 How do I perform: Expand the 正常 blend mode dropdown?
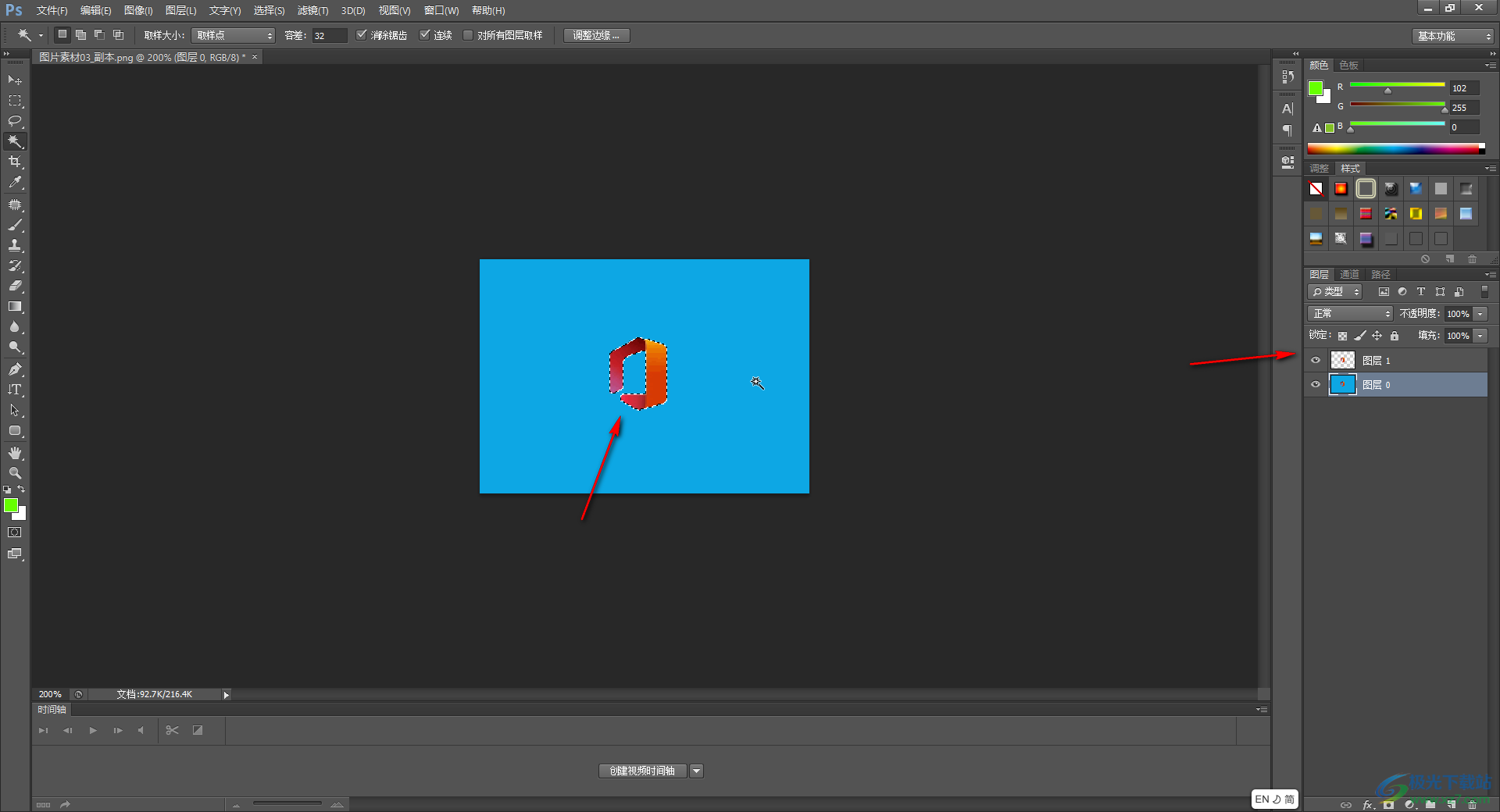[x=1350, y=313]
